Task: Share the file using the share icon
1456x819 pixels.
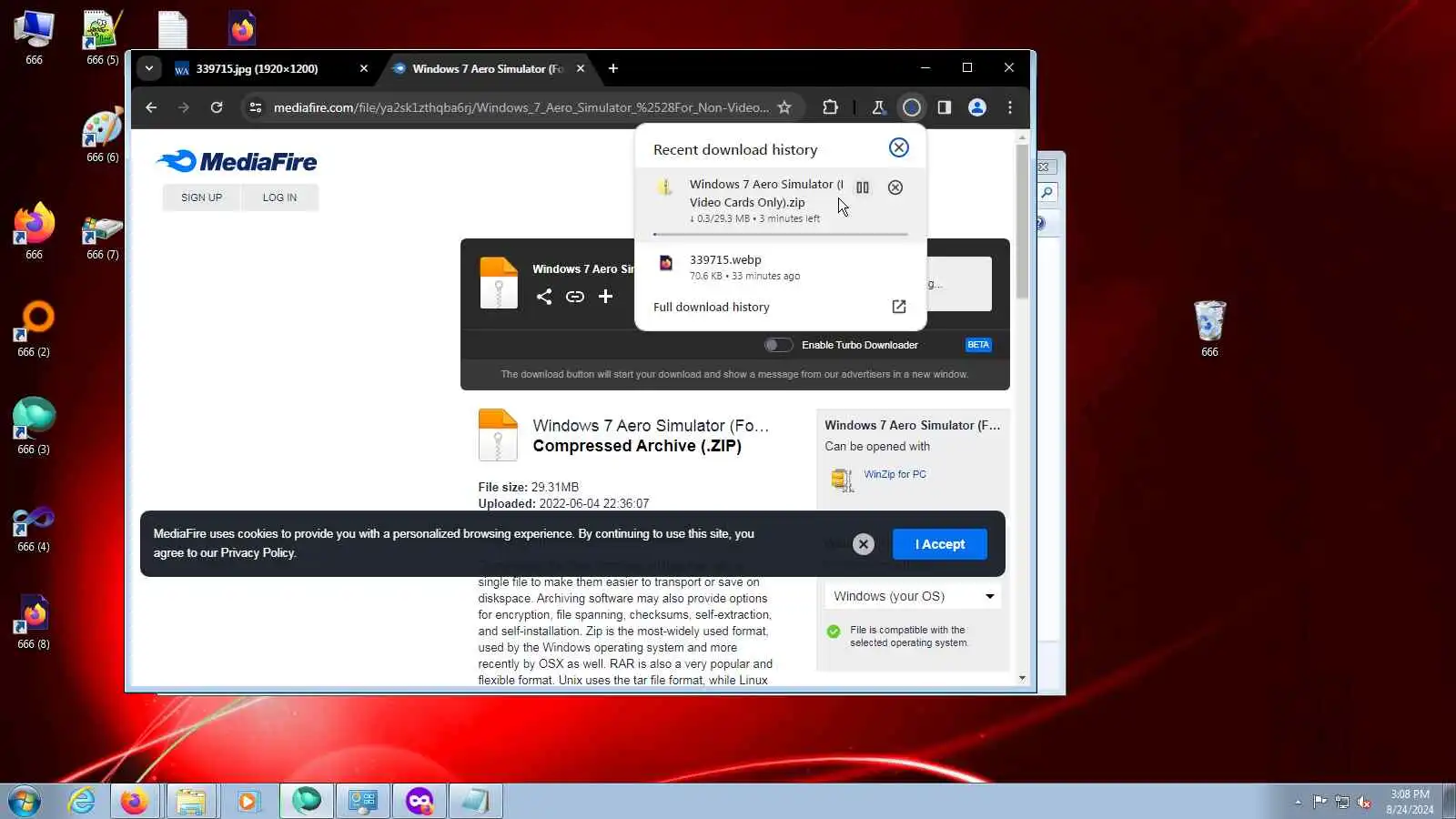Action: click(544, 297)
